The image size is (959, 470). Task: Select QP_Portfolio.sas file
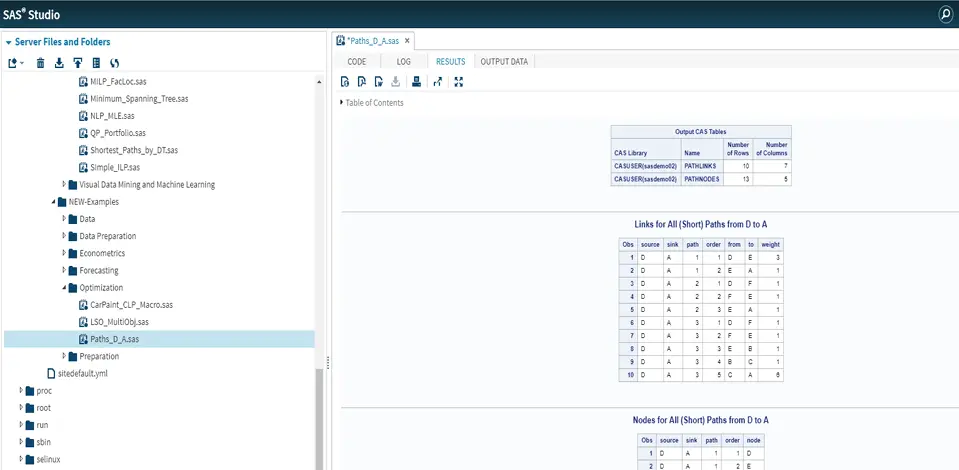118,133
